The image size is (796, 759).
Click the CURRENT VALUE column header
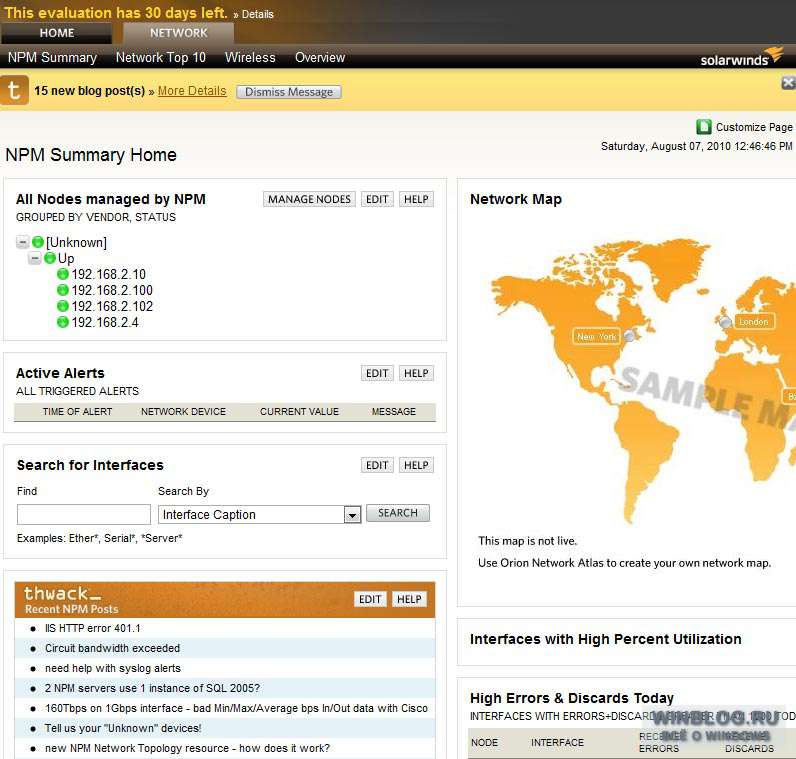pyautogui.click(x=299, y=412)
